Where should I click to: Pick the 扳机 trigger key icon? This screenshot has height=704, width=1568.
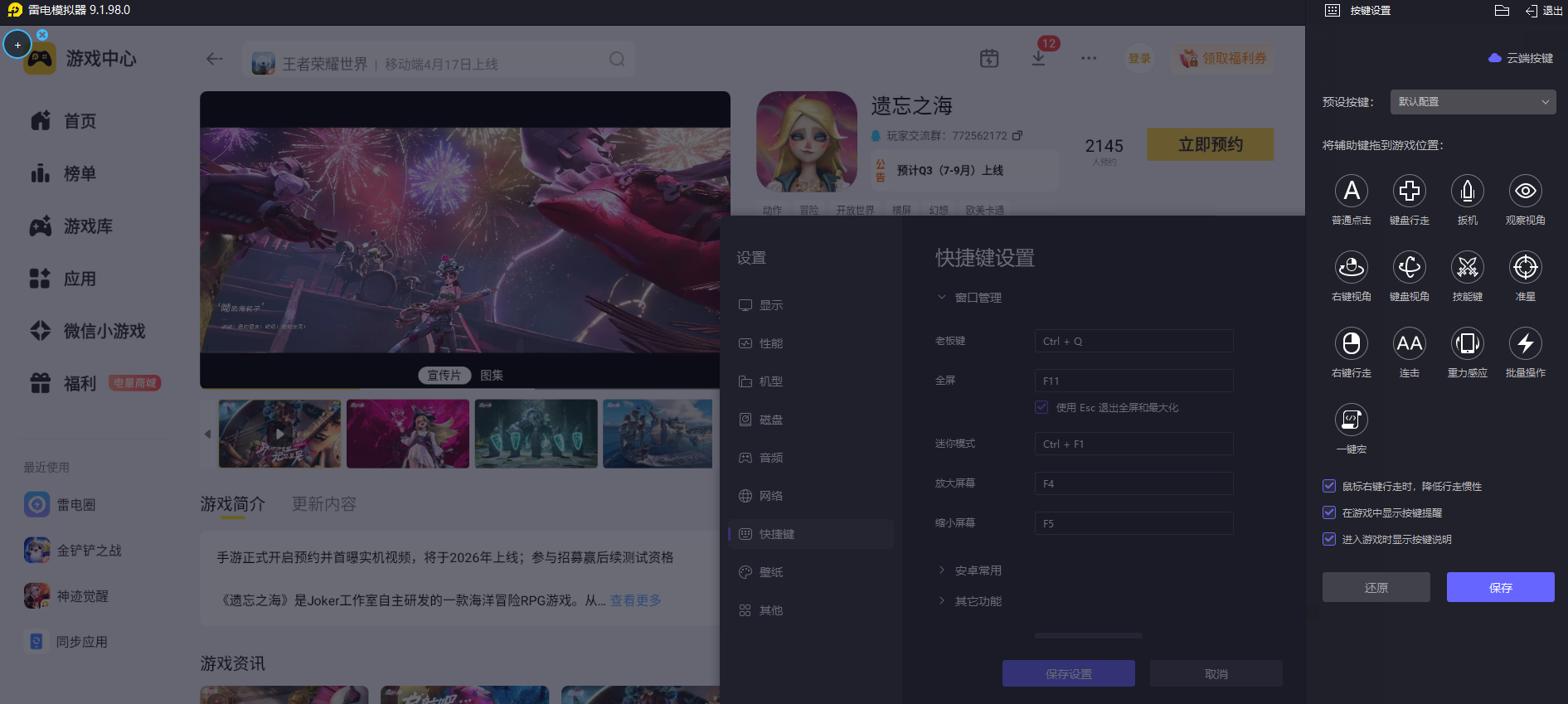(1467, 192)
